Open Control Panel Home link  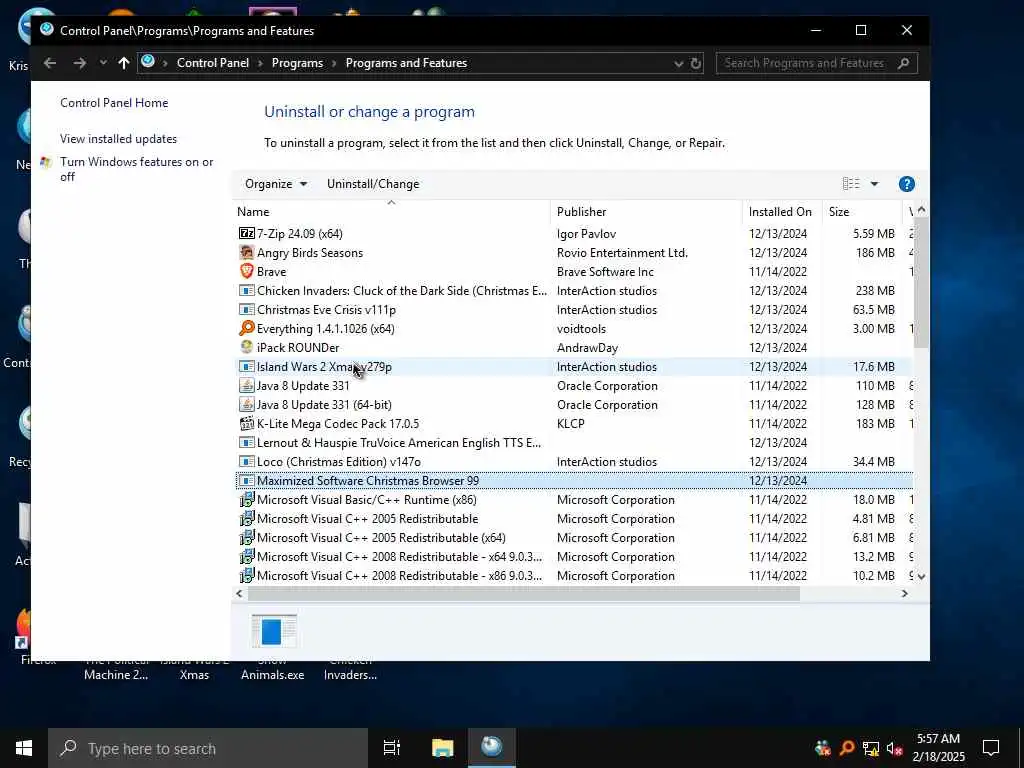[x=114, y=103]
